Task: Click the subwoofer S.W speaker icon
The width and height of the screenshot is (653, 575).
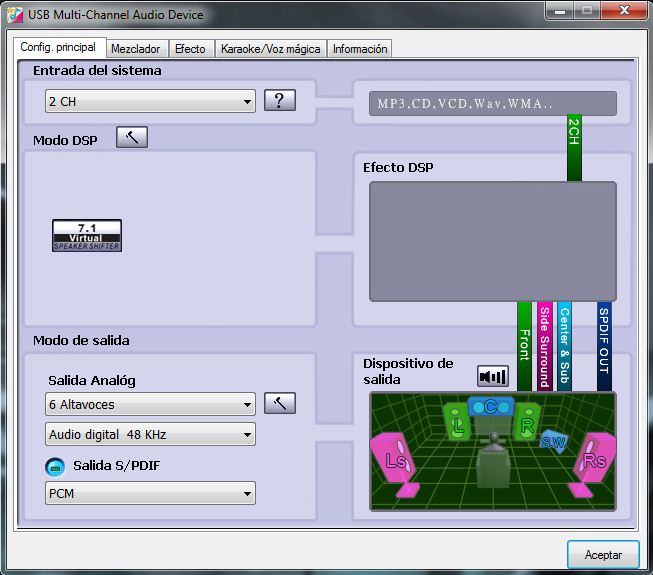Action: (x=553, y=441)
